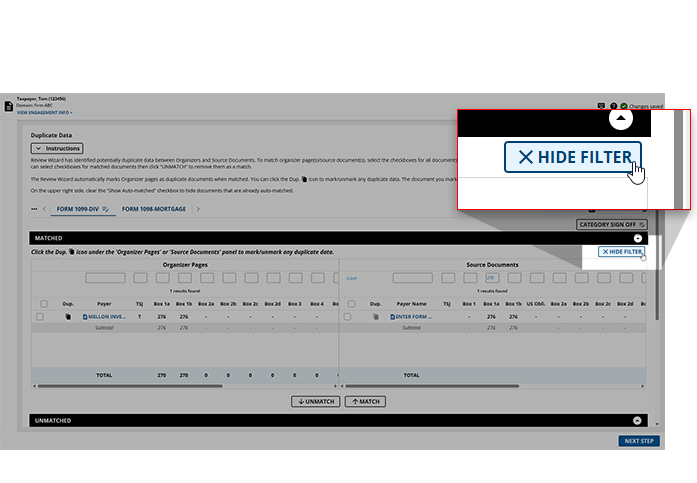Viewport: 697px width, 483px height.
Task: Click Box 1b value 276 in Enter Form row
Action: [x=513, y=317]
